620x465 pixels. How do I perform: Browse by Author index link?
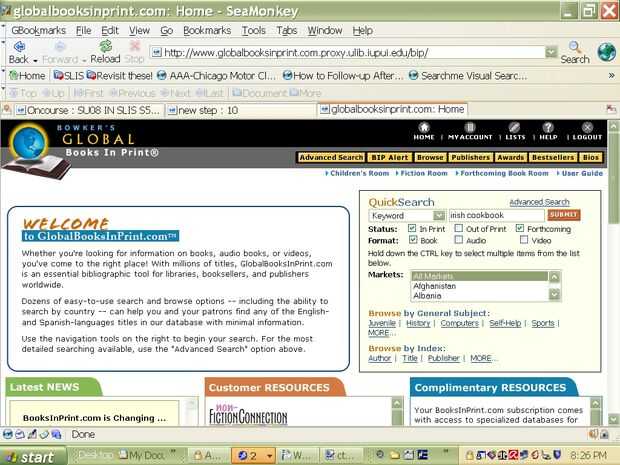pyautogui.click(x=379, y=358)
